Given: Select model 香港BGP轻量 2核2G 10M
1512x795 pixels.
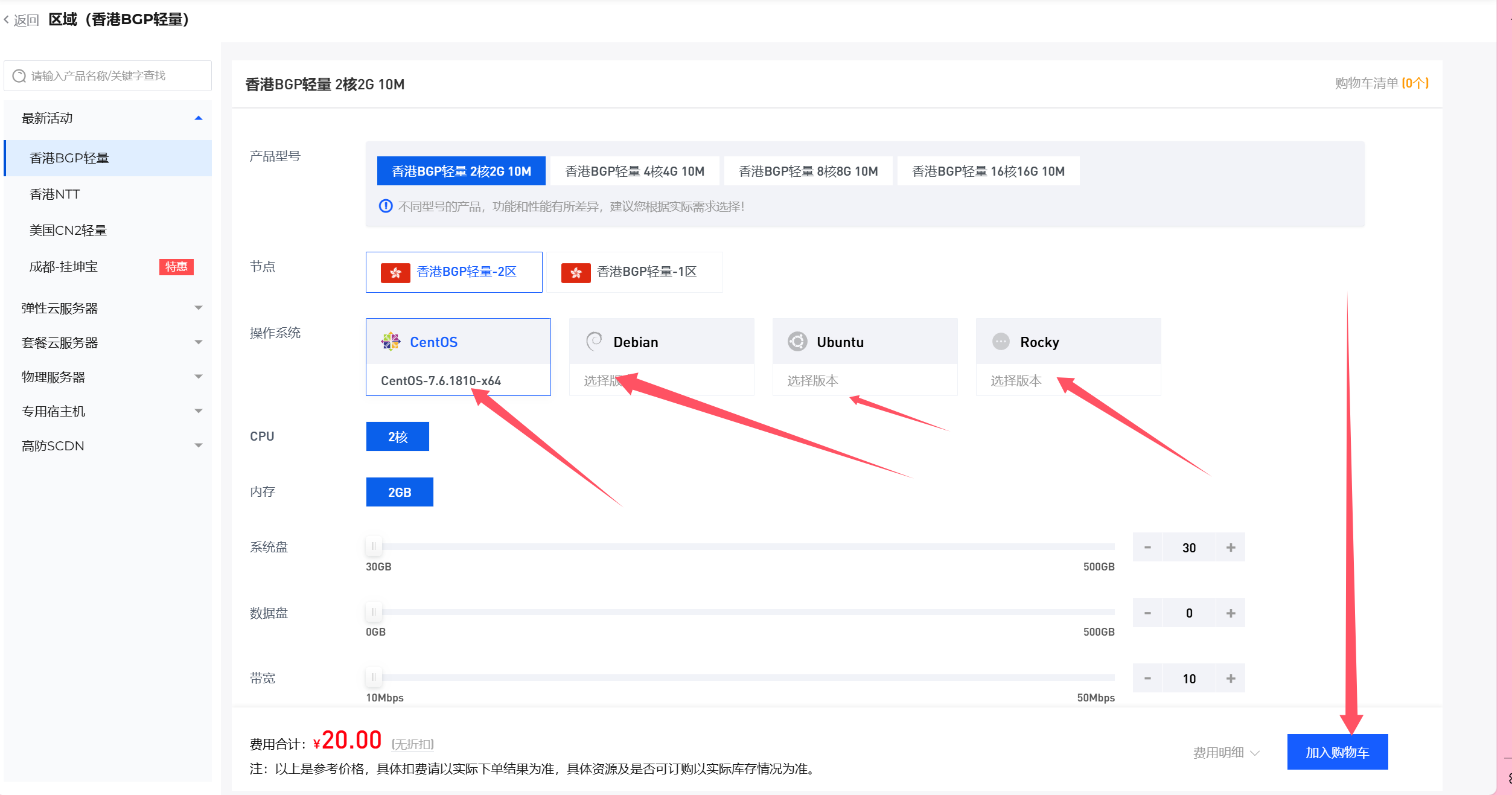Looking at the screenshot, I should pos(461,171).
